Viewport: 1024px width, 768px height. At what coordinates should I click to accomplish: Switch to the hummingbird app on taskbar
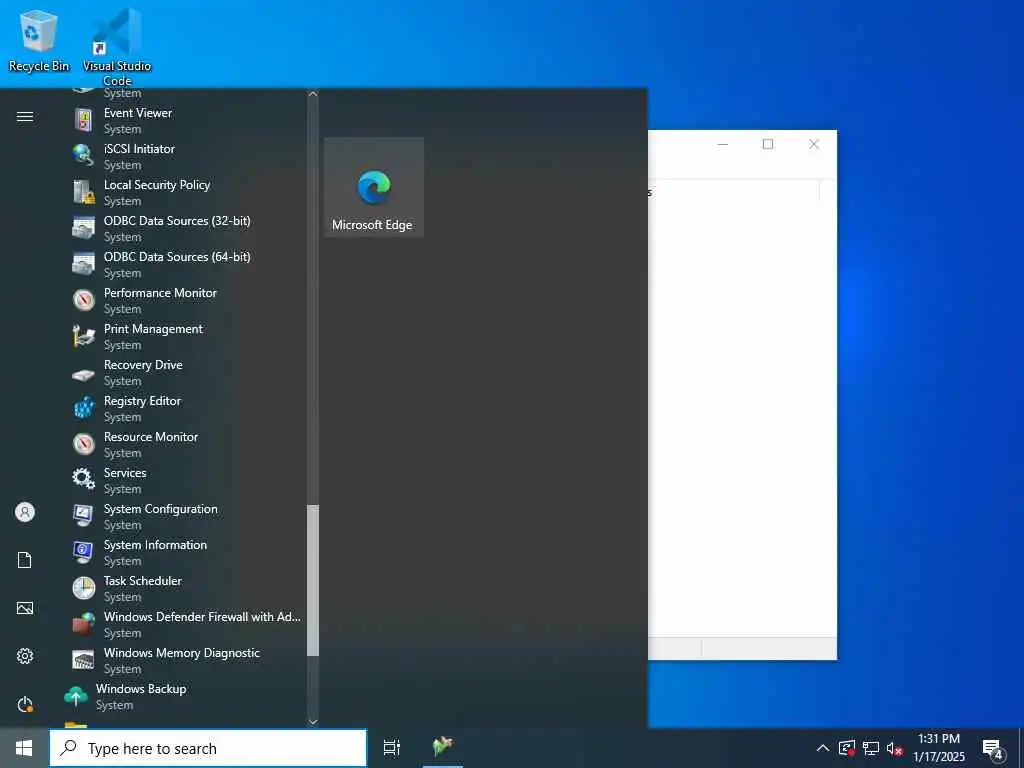pyautogui.click(x=443, y=748)
